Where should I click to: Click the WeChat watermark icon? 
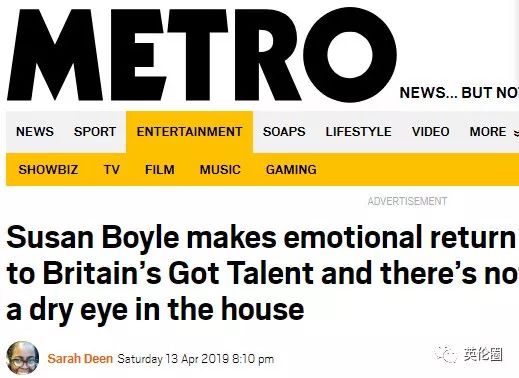(x=446, y=354)
